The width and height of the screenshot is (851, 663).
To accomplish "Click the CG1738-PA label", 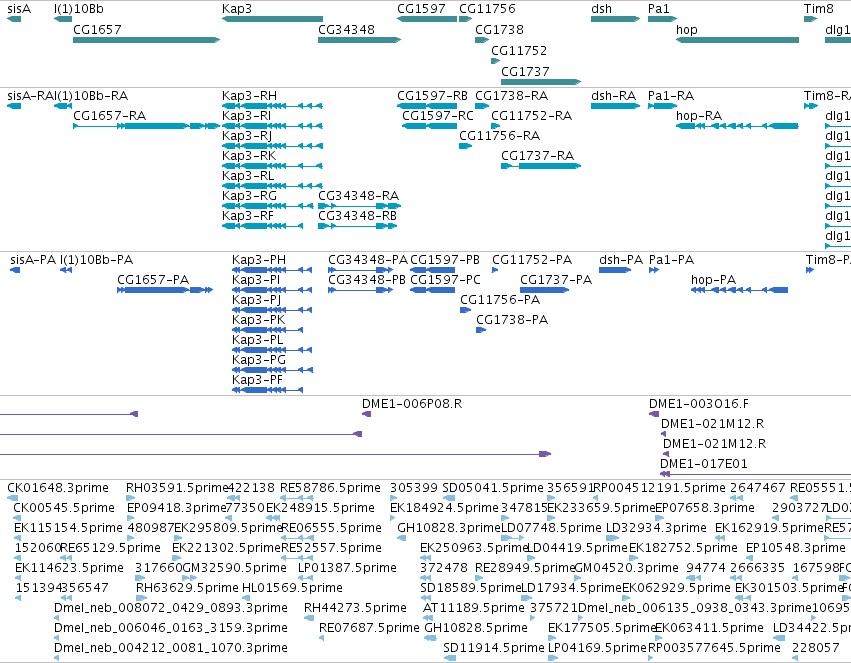I will pyautogui.click(x=512, y=320).
